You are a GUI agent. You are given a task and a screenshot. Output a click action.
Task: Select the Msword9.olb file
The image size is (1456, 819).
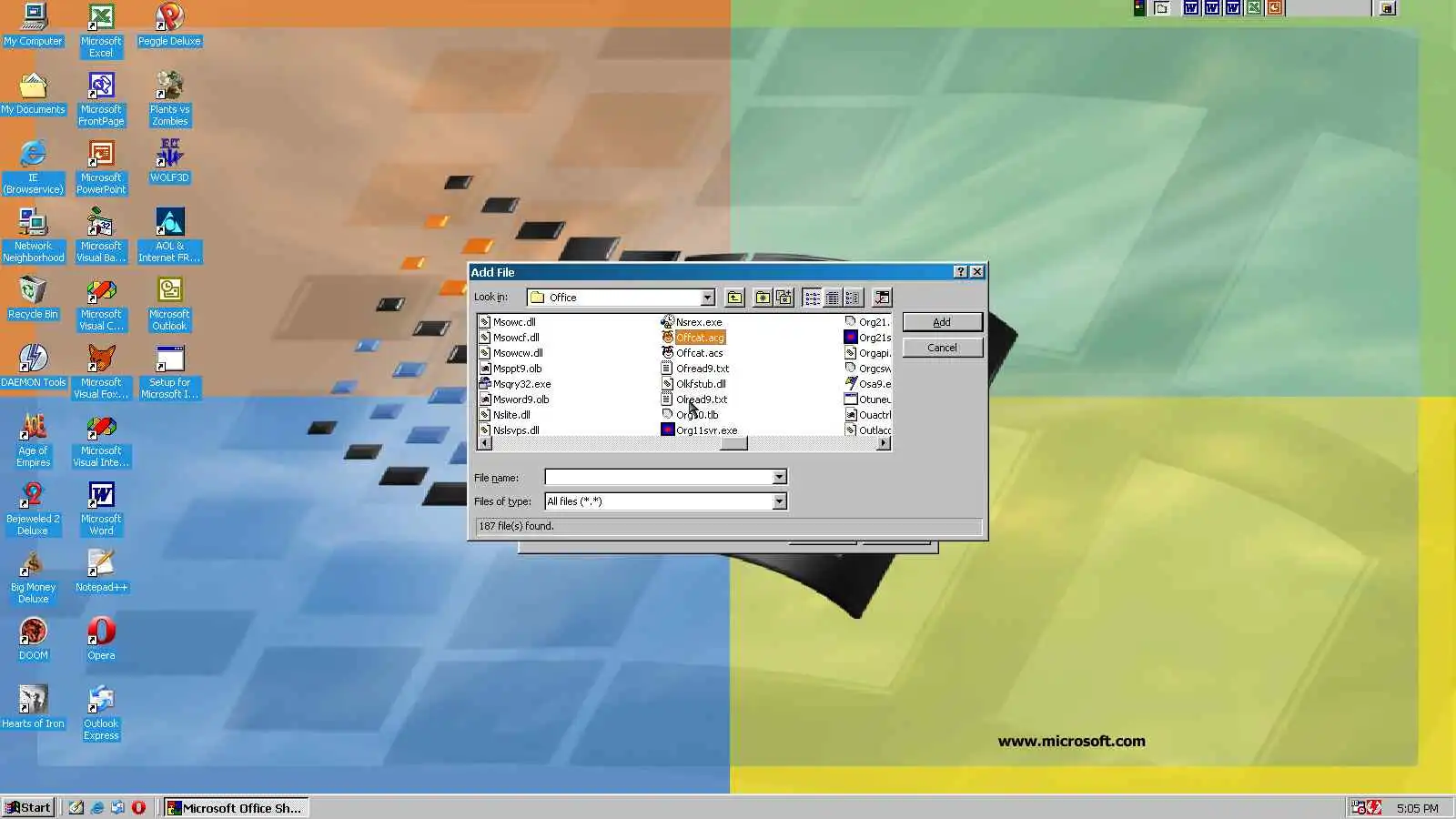coord(514,399)
